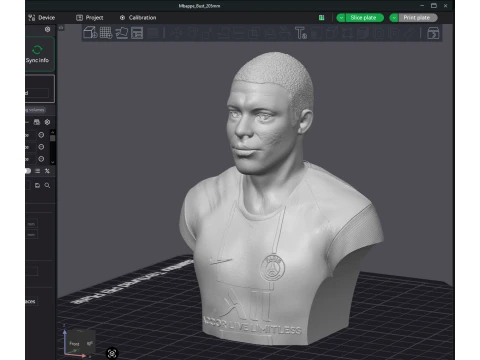Open printer settings gear above Sync info

click(x=47, y=29)
